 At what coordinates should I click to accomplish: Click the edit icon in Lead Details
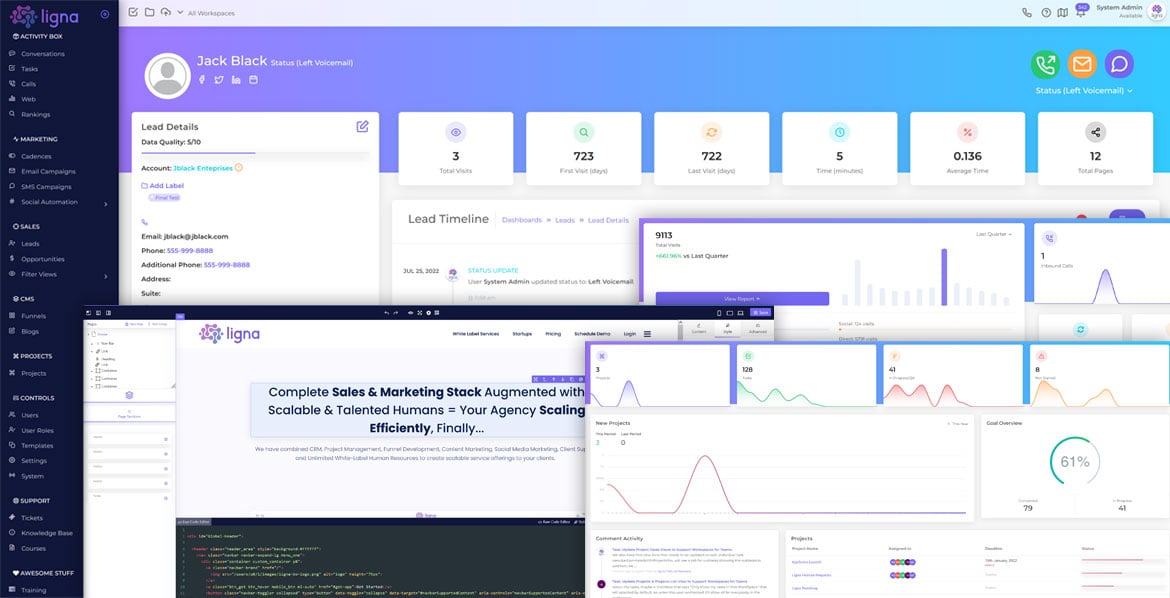(x=363, y=126)
